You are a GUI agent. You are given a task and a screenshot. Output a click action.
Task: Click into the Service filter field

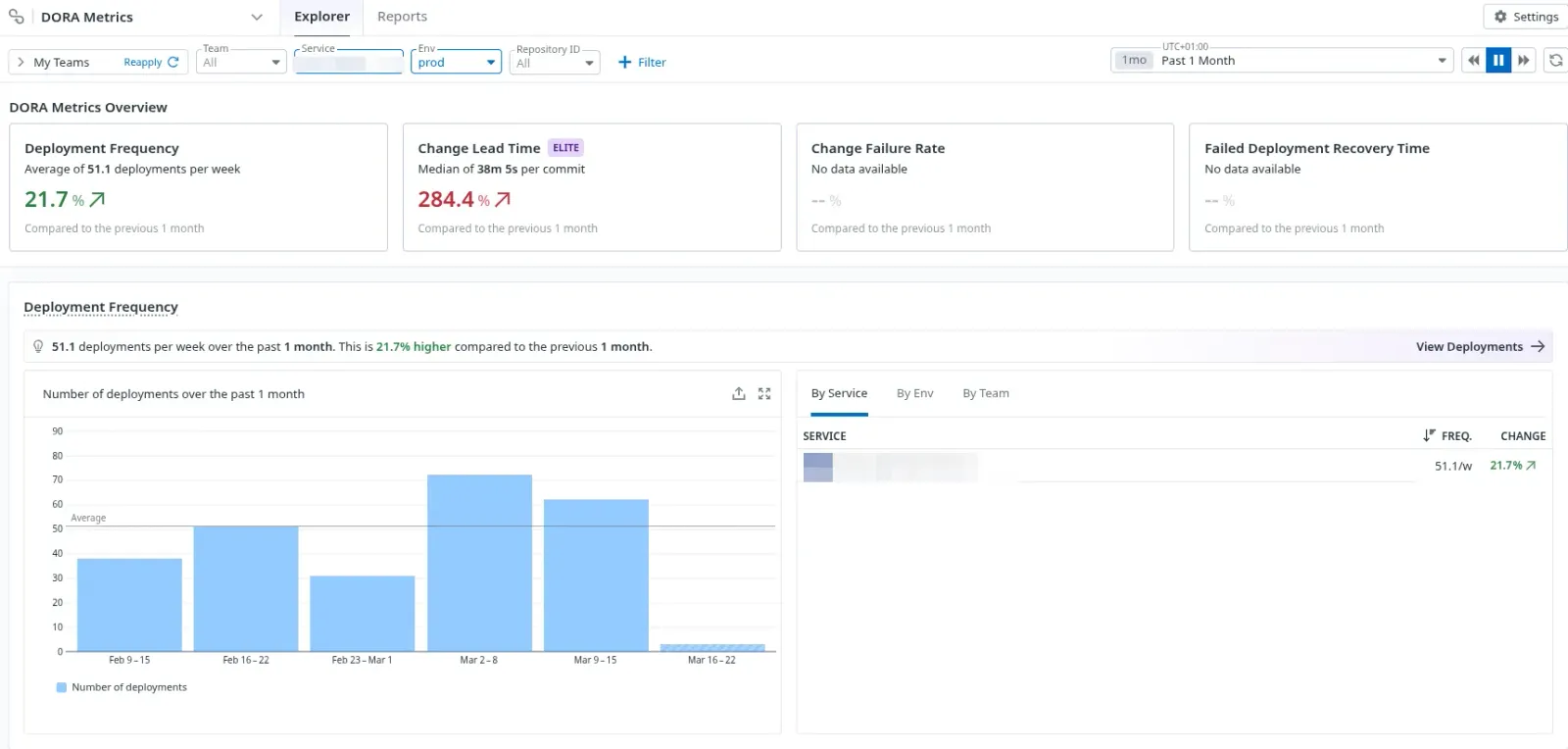point(349,63)
